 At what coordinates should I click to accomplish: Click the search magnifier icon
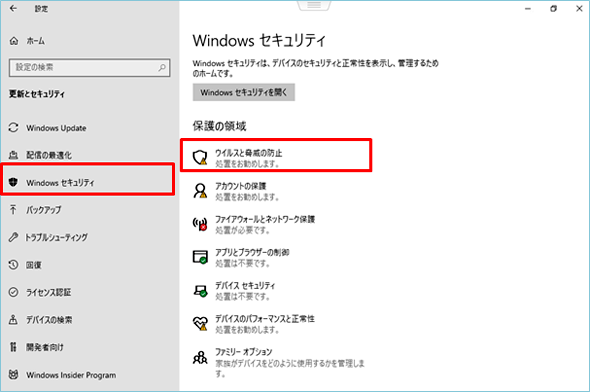162,68
